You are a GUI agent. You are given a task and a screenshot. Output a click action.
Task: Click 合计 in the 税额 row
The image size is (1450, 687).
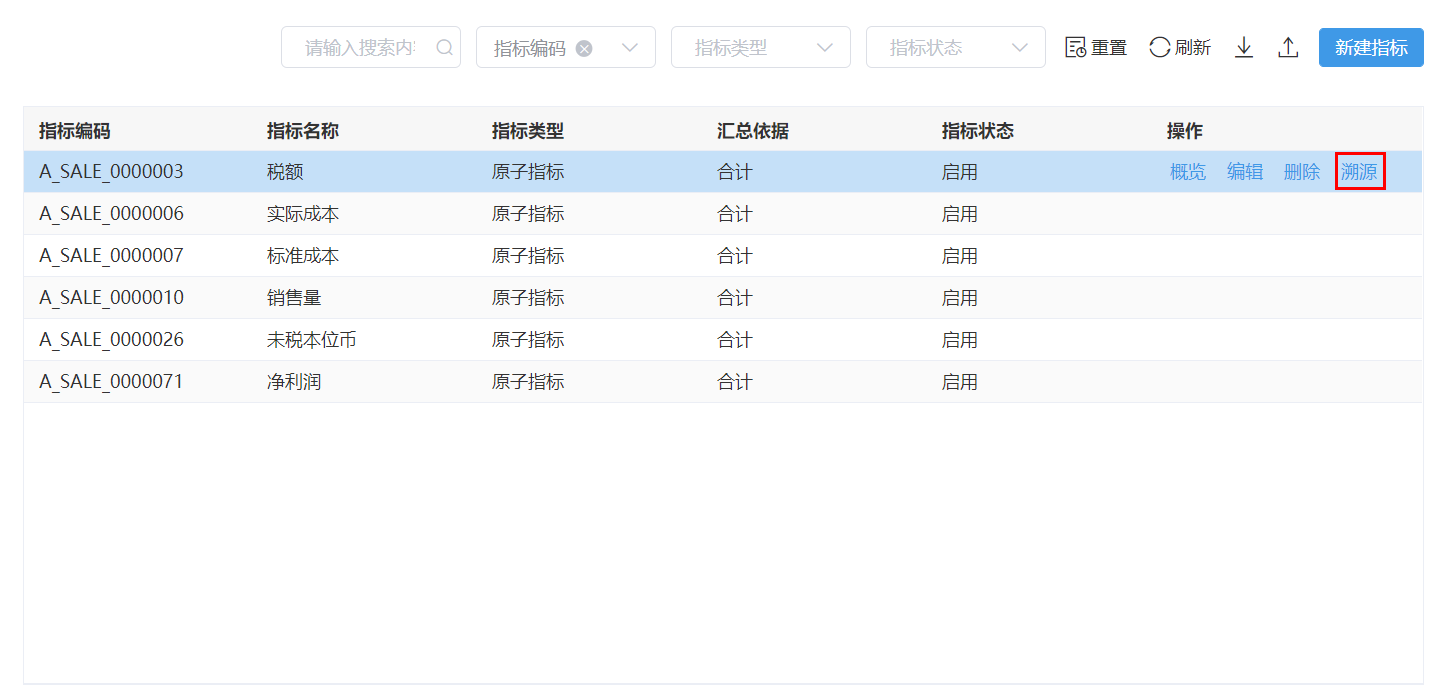[735, 172]
